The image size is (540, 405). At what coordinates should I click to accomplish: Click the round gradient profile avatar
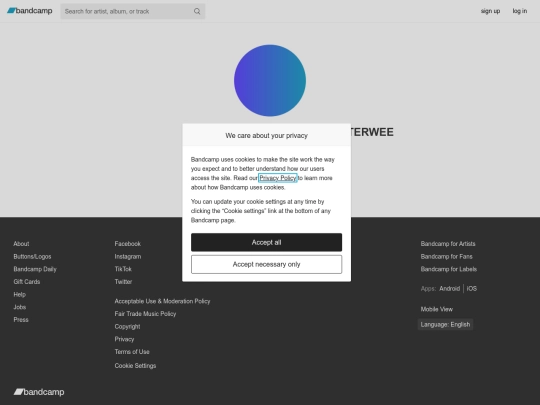click(x=270, y=80)
